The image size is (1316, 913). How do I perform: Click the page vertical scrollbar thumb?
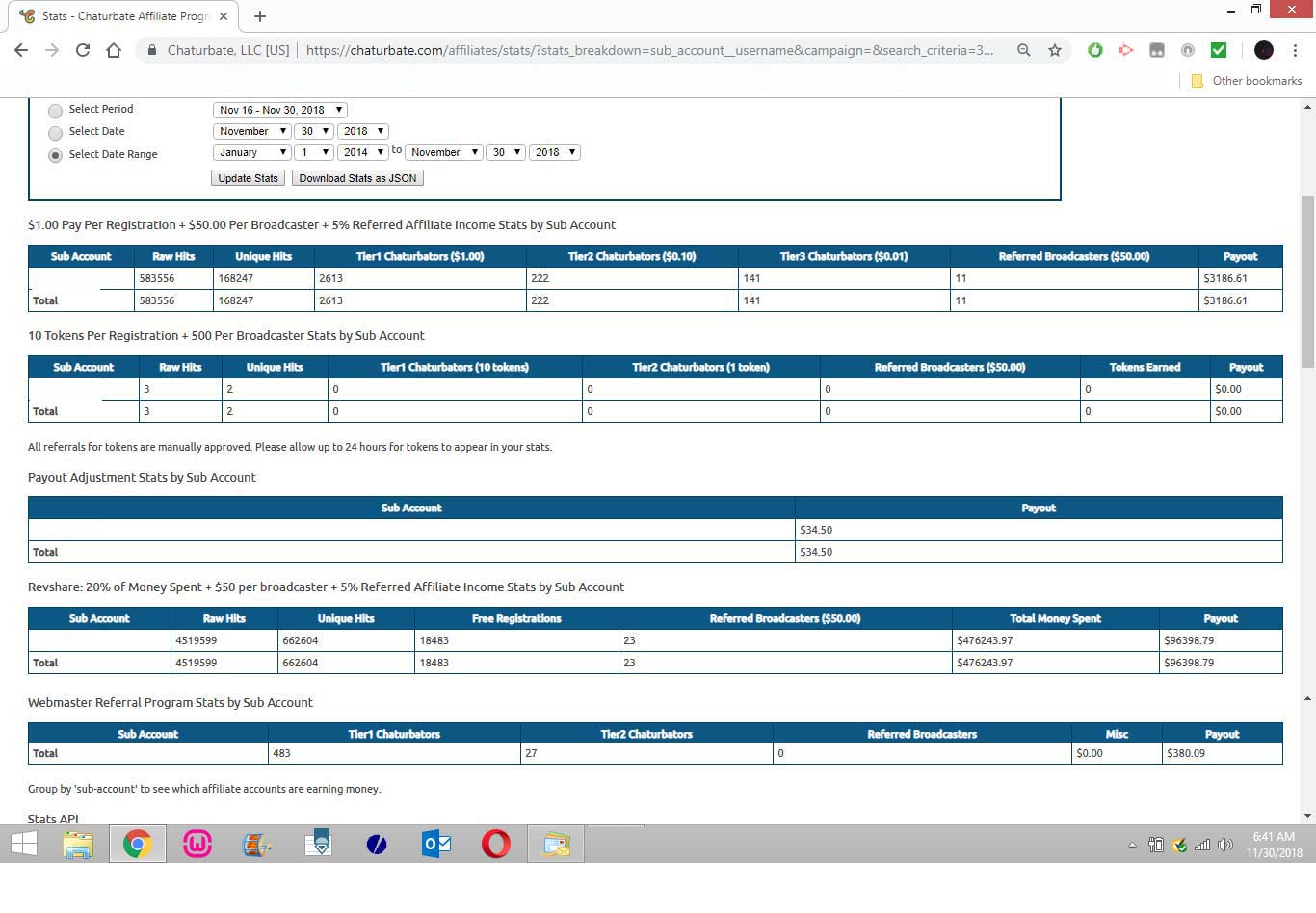click(1307, 279)
